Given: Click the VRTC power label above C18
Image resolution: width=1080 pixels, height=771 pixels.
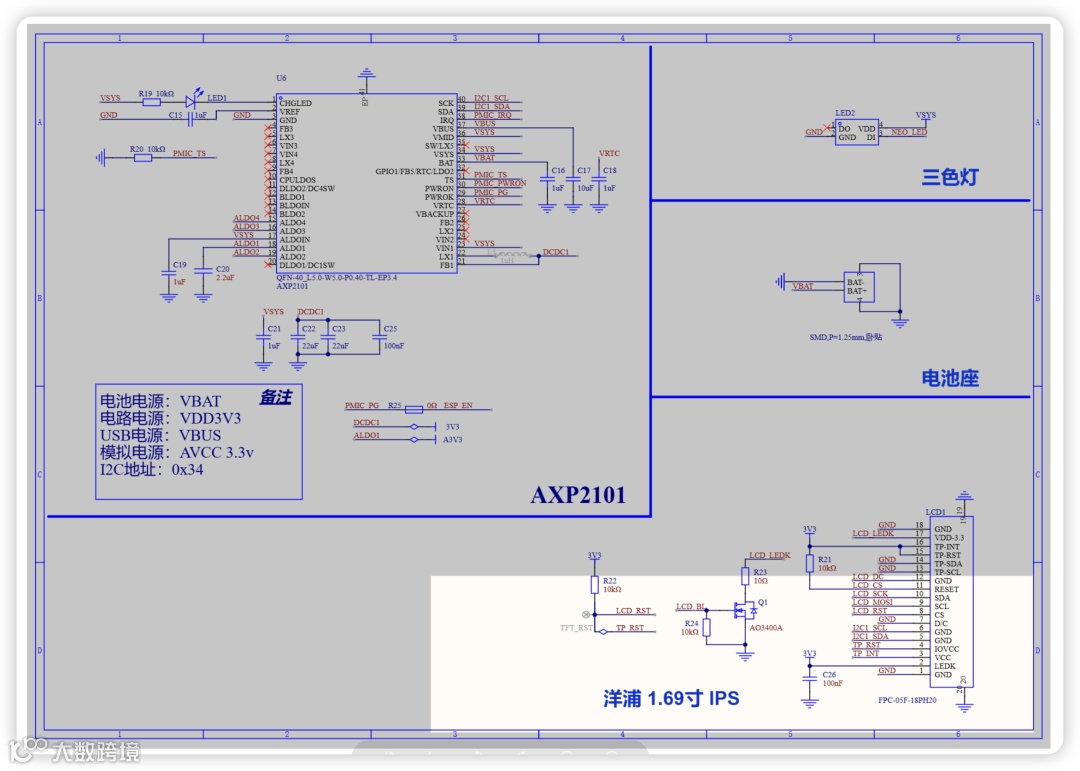Looking at the screenshot, I should (x=609, y=153).
